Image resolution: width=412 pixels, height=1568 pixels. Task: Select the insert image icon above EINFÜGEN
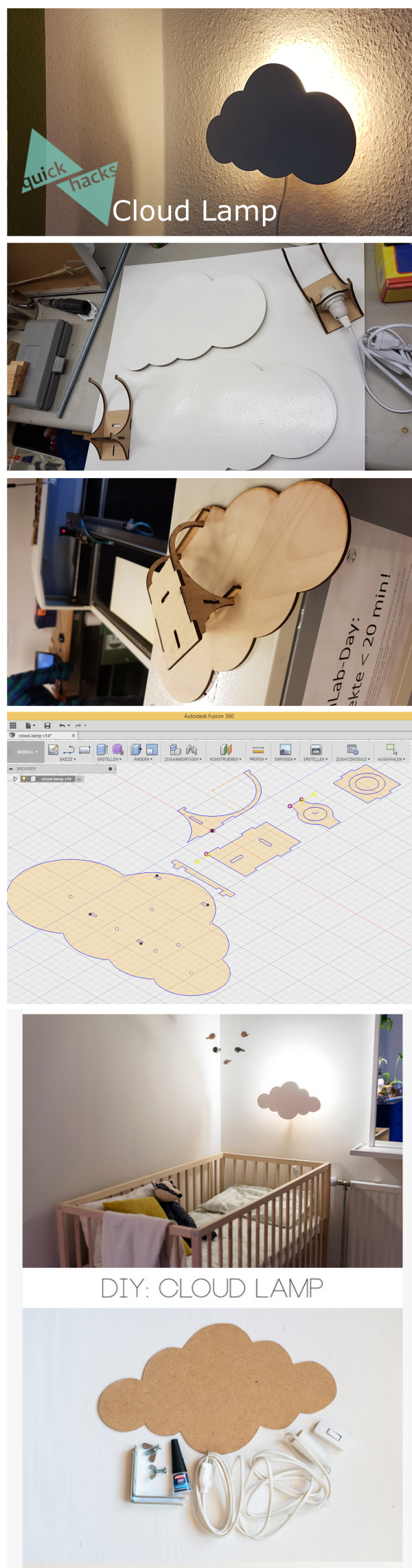pos(285,750)
